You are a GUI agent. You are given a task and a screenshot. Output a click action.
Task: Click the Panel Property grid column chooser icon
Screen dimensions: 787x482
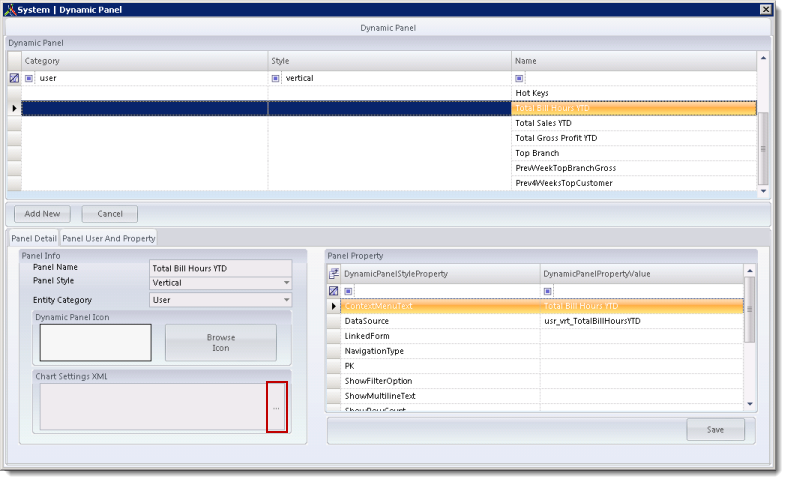click(334, 273)
